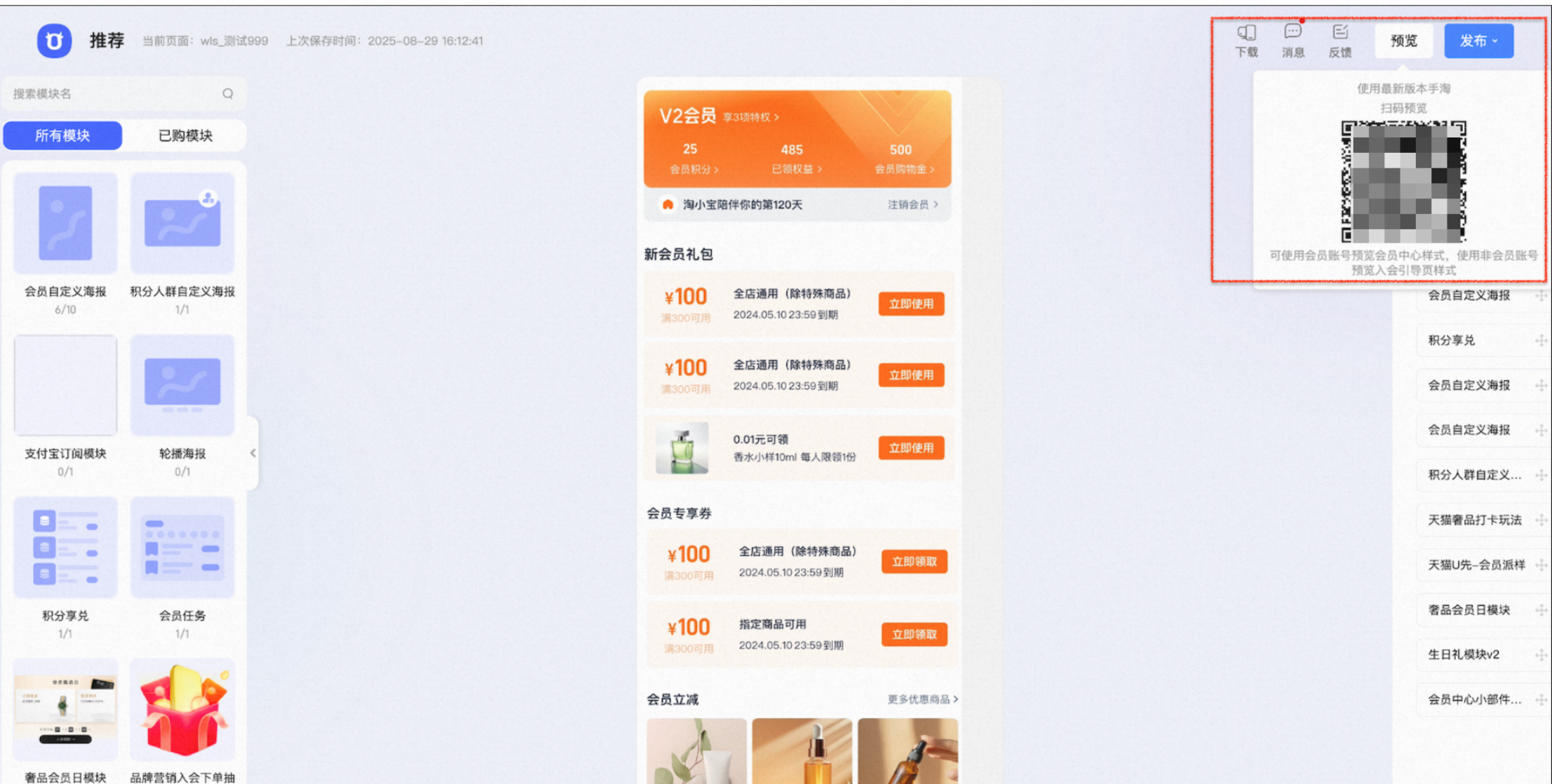The image size is (1552, 784).
Task: Open the 发布 publish dropdown
Action: [1478, 41]
